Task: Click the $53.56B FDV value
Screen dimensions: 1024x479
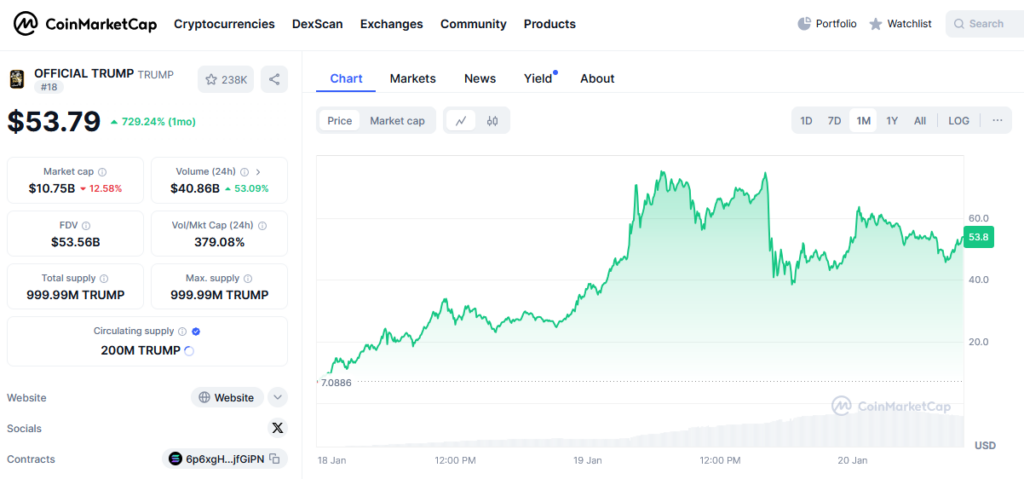Action: [75, 242]
